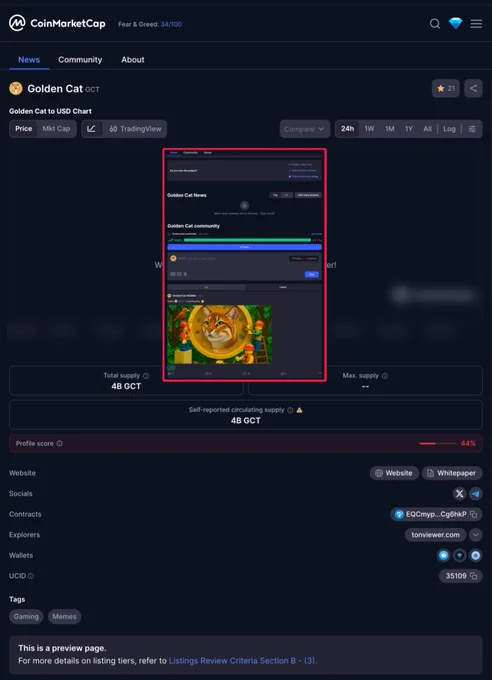The width and height of the screenshot is (492, 680).
Task: Open the X (Twitter) social link
Action: coord(459,494)
